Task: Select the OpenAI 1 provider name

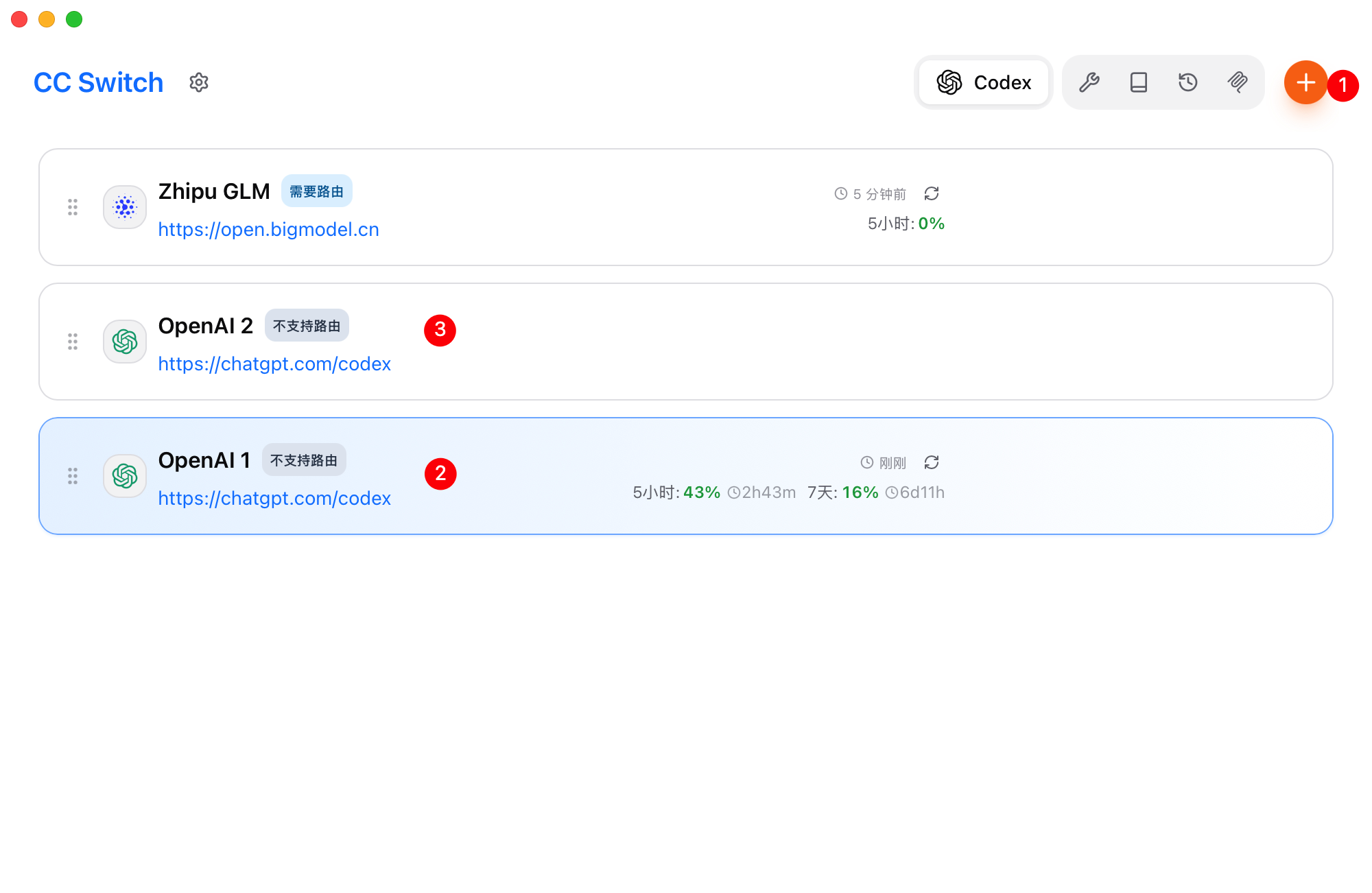Action: tap(204, 460)
